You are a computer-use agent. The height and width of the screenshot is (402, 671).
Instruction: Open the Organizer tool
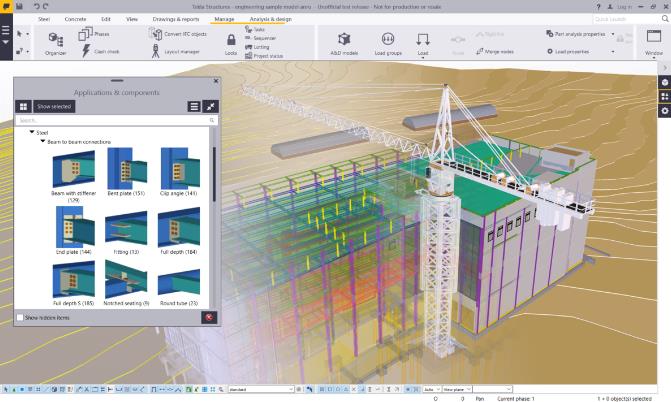coord(56,41)
